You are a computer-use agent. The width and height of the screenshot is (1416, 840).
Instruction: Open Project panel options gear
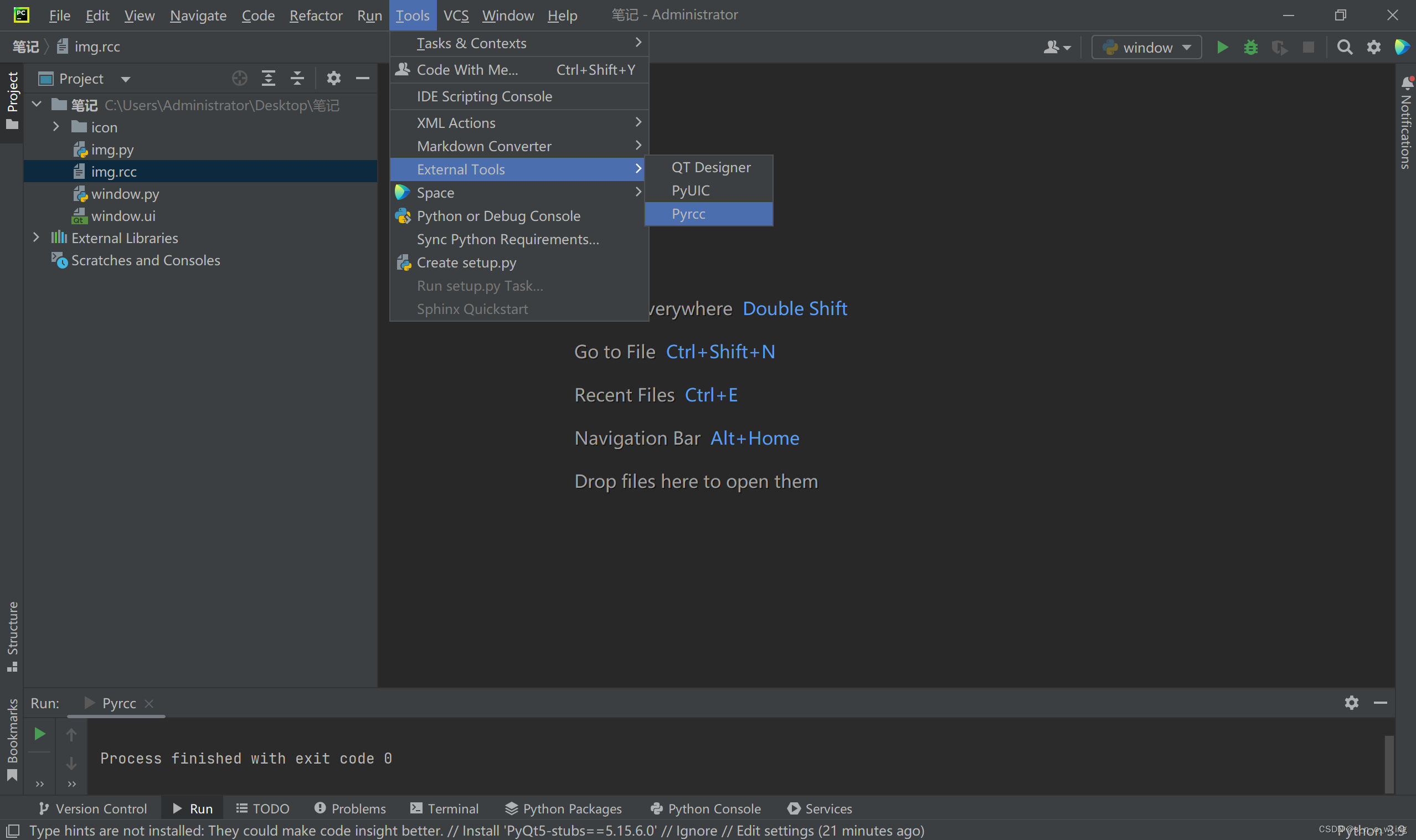pos(333,78)
